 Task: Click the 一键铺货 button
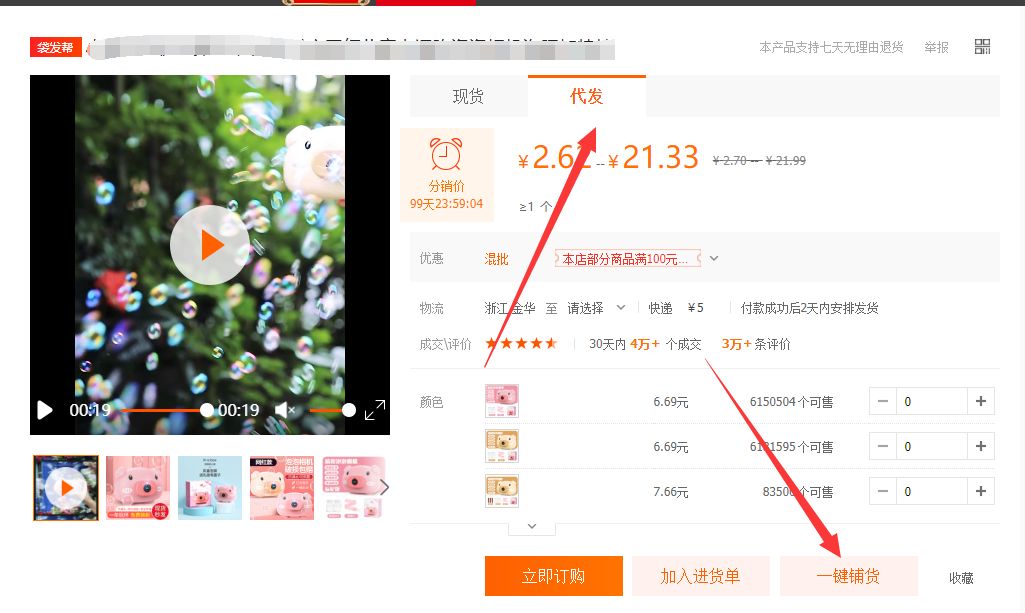click(849, 576)
